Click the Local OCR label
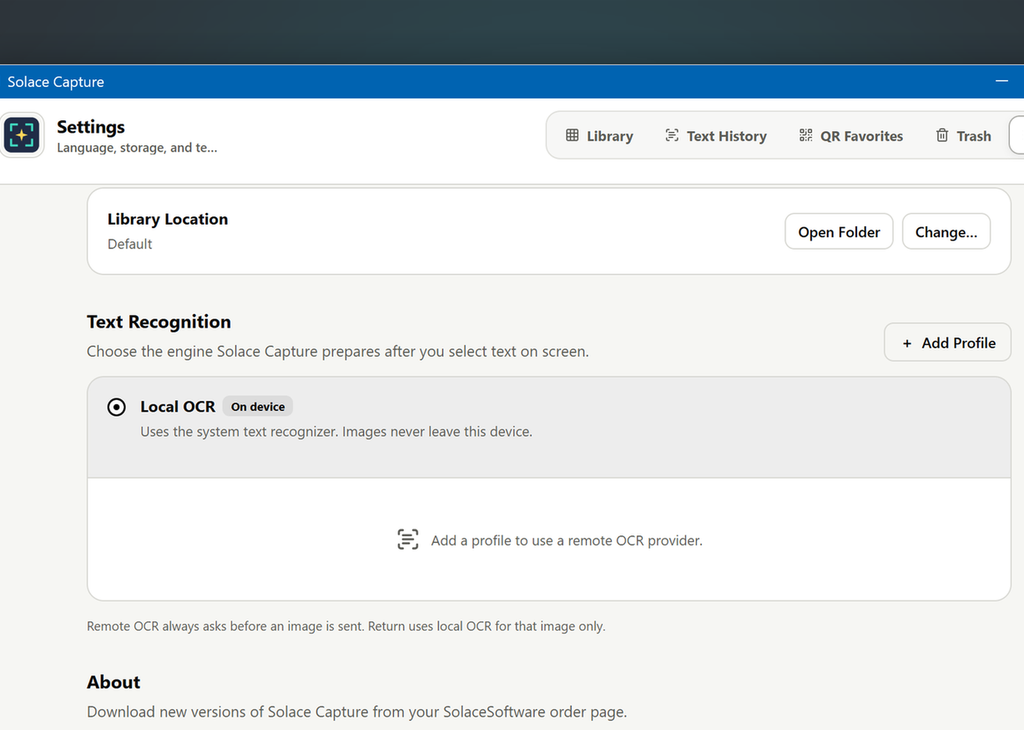 tap(178, 407)
